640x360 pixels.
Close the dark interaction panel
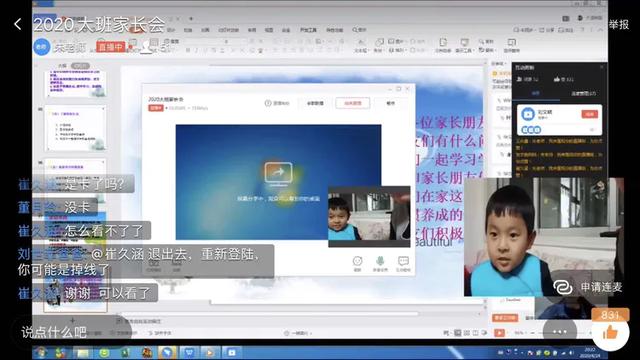[601, 67]
